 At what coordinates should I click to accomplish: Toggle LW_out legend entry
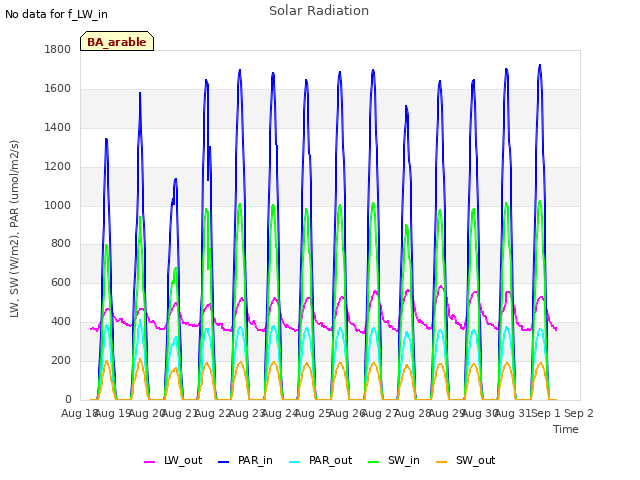(173, 460)
